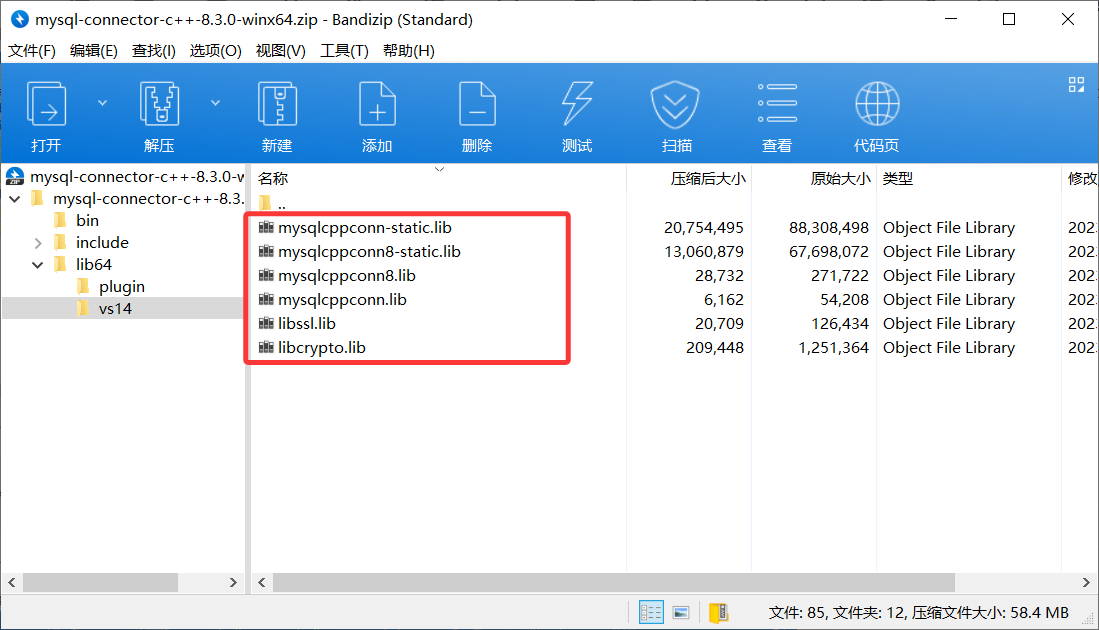Select mysqlcppconn.lib file
The height and width of the screenshot is (630, 1099).
tap(342, 299)
